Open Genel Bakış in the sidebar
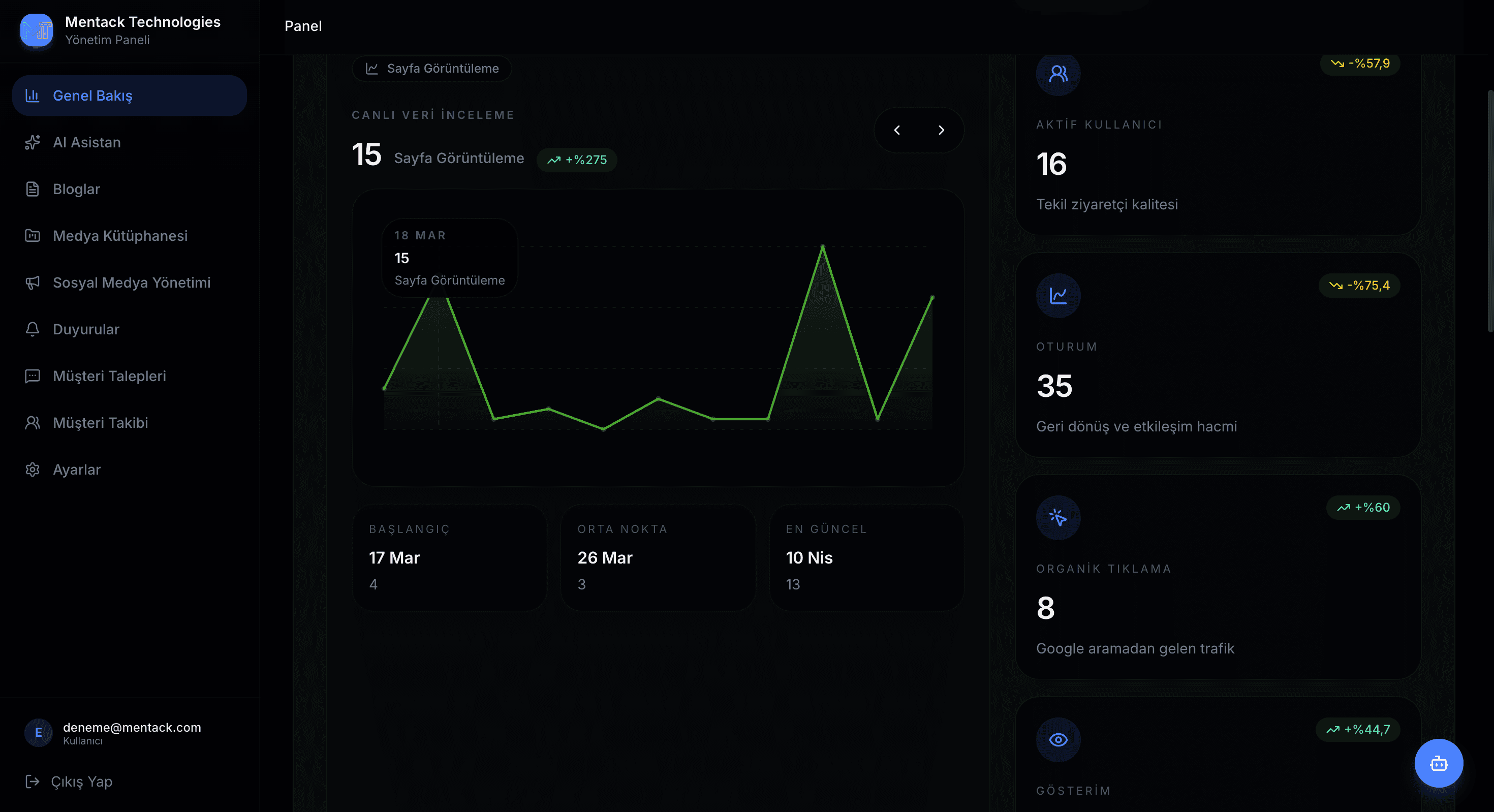This screenshot has height=812, width=1494. coord(130,95)
